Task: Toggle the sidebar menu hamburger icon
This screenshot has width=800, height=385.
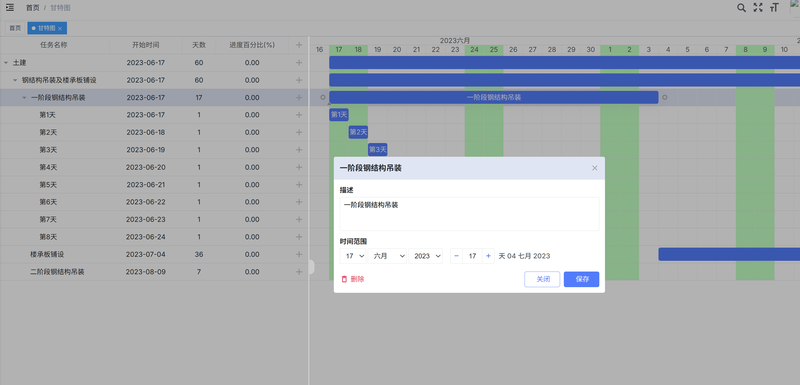Action: coord(10,7)
